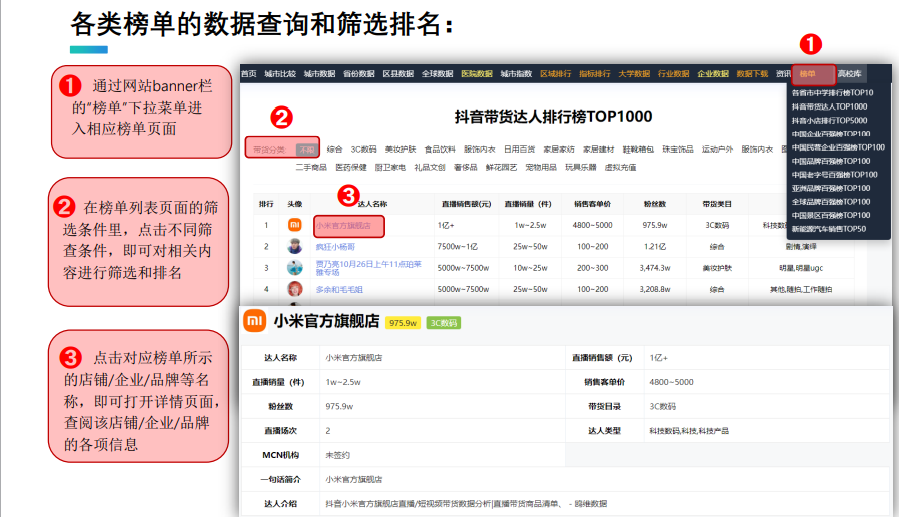This screenshot has height=517, width=899.
Task: Open 小米官方旗舰店 link in the ranking
Action: coord(343,226)
